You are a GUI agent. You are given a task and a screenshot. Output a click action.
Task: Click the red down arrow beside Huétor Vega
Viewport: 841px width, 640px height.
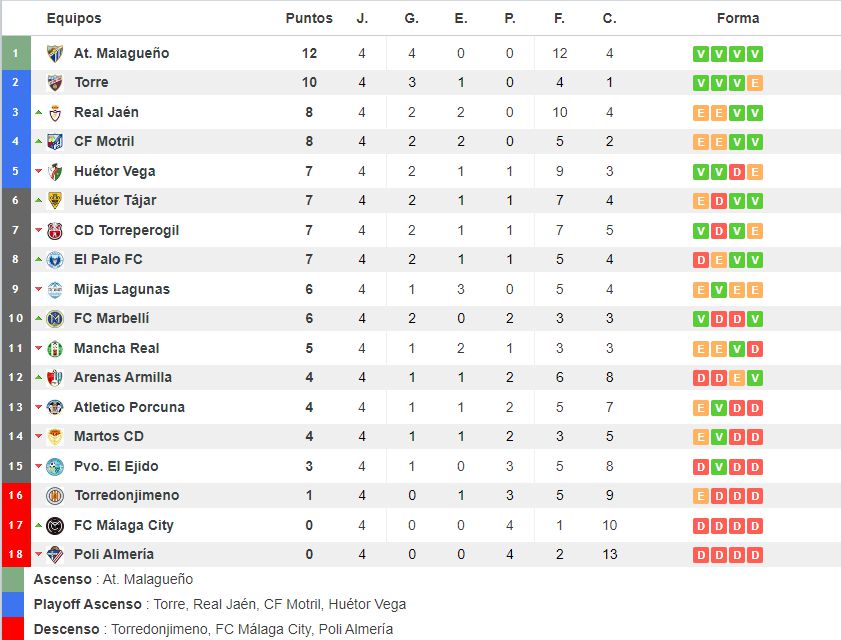point(39,171)
